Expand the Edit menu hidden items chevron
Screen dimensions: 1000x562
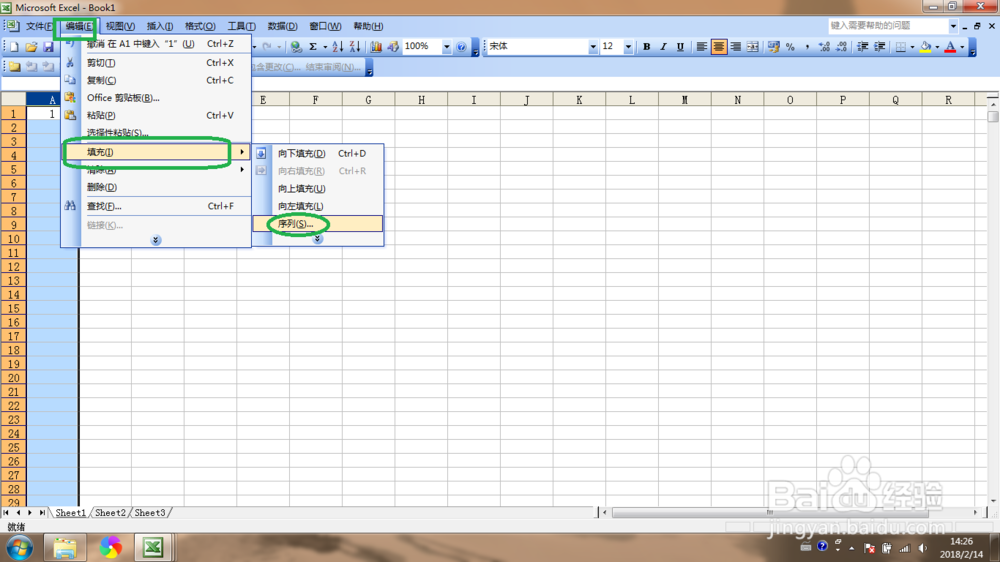pyautogui.click(x=156, y=240)
